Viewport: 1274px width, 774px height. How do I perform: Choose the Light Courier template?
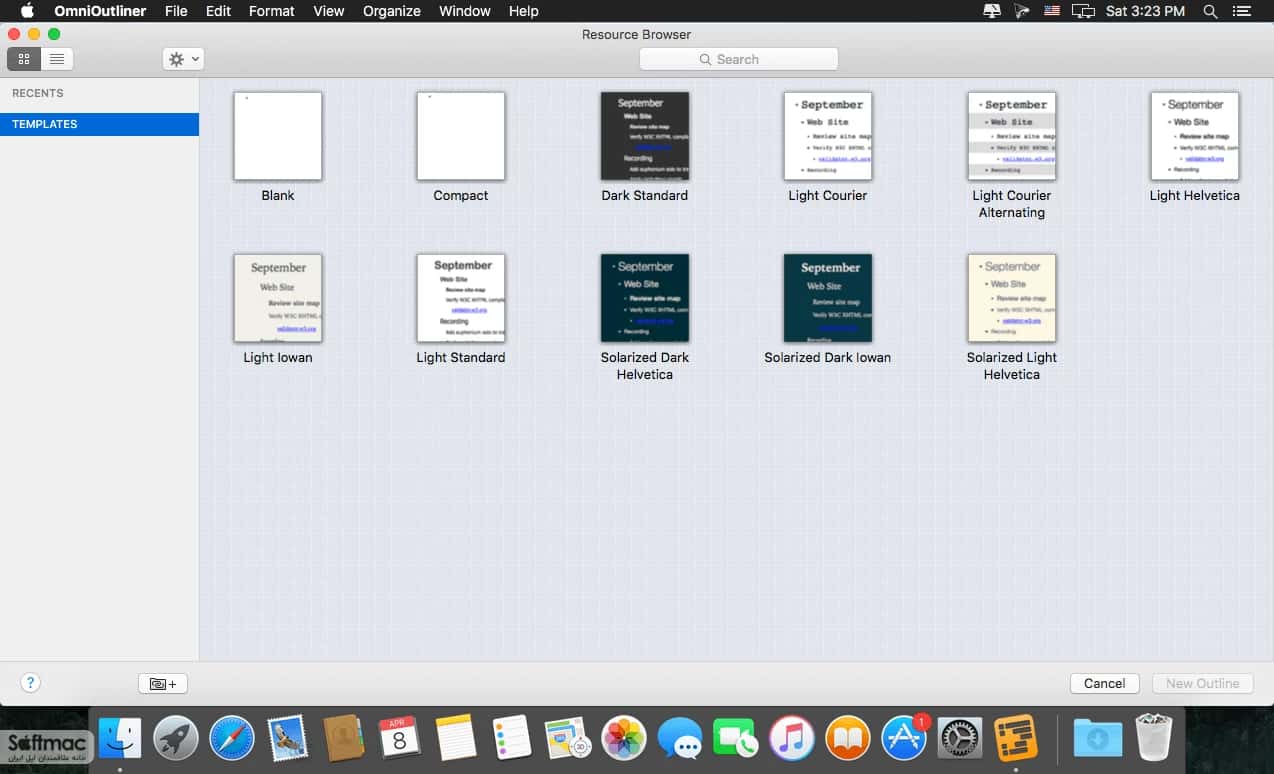click(828, 136)
